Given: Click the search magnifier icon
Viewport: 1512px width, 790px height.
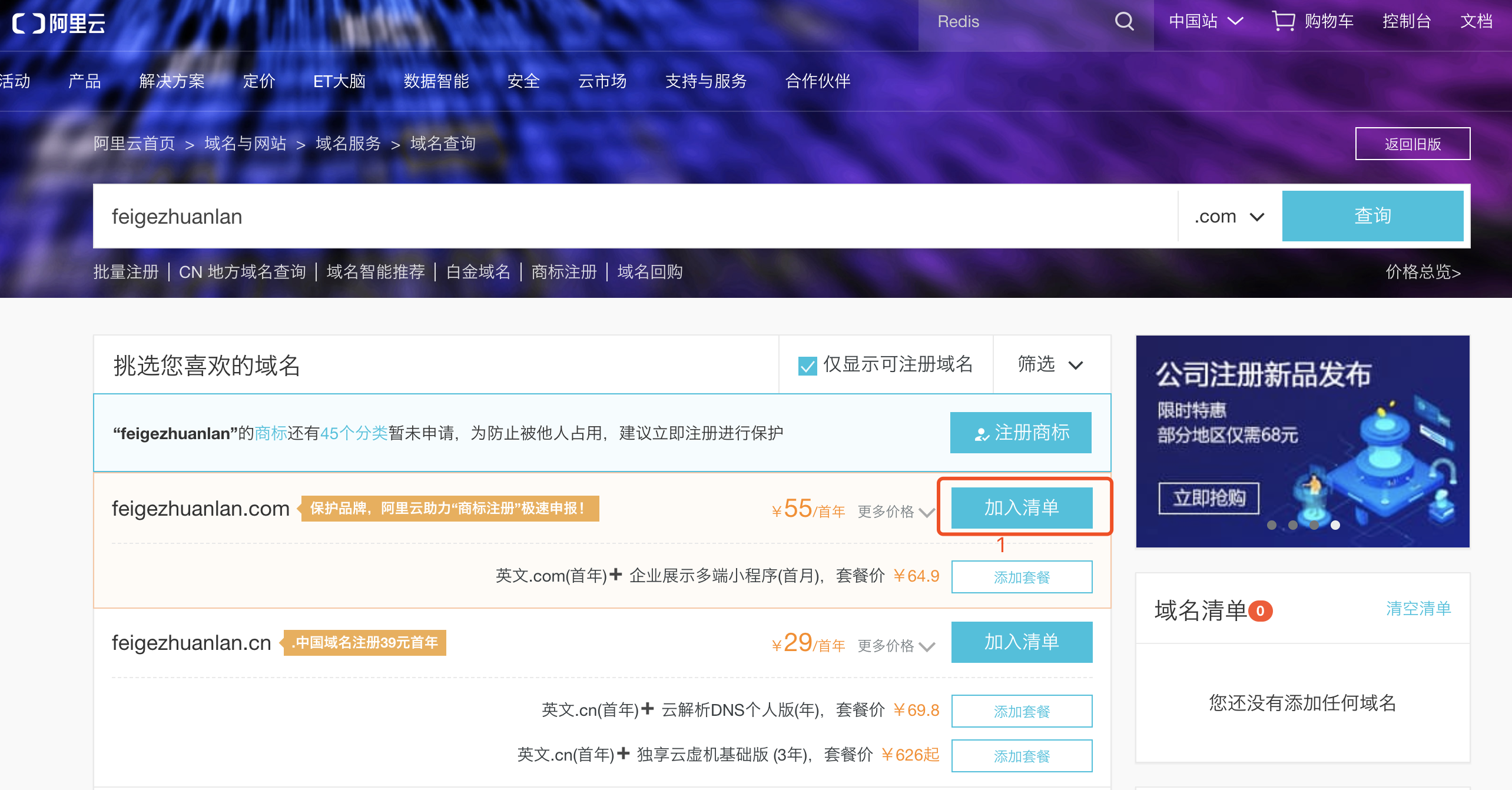Looking at the screenshot, I should [1123, 21].
